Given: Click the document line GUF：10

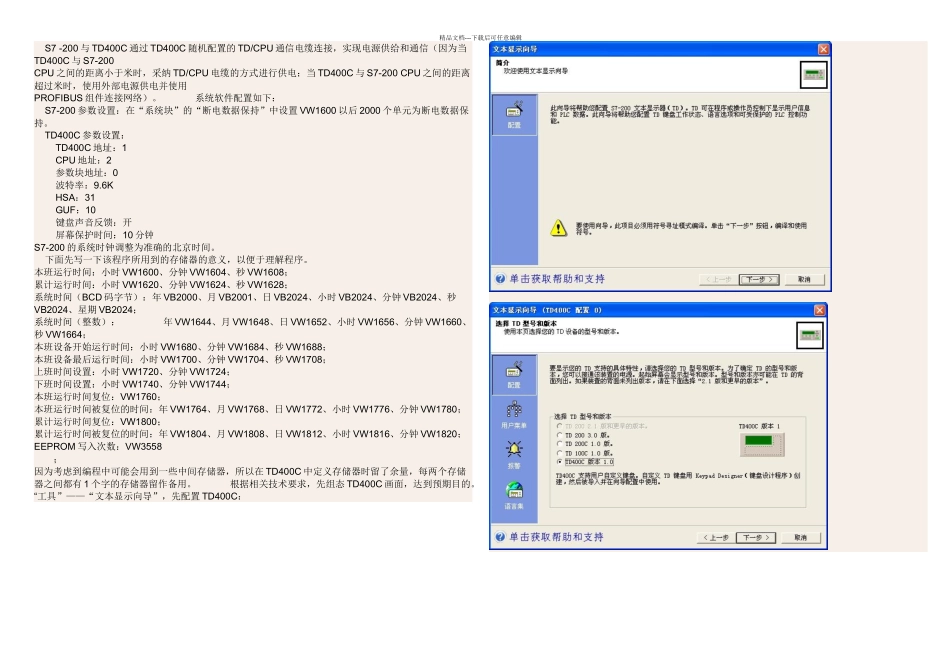Looking at the screenshot, I should [x=76, y=210].
